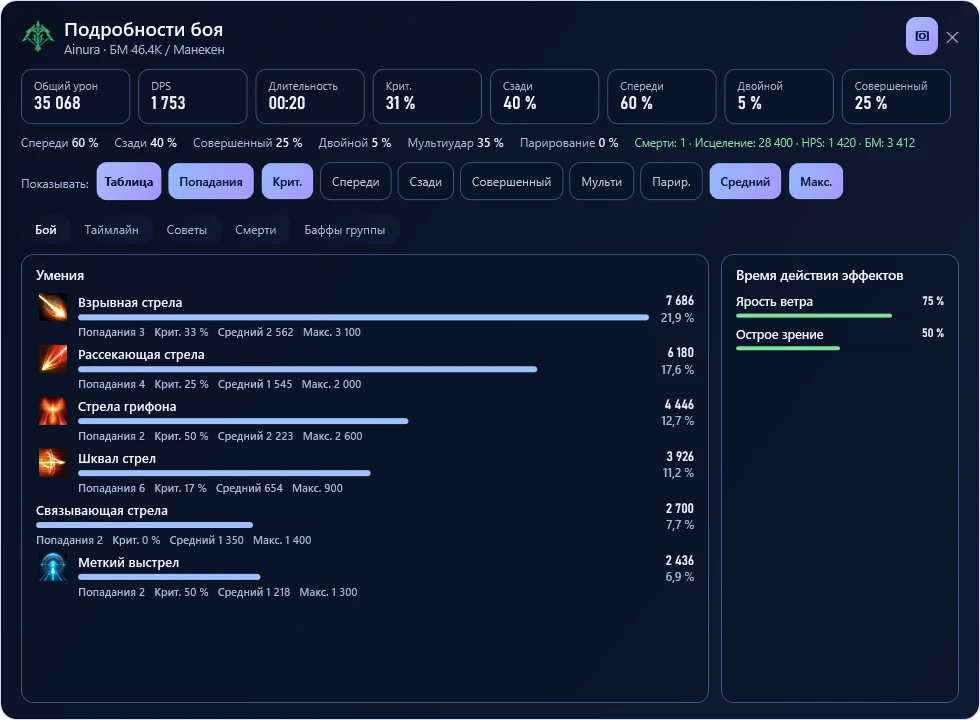This screenshot has height=720, width=980.
Task: Click the Время действия эффектов heading
Action: (819, 276)
